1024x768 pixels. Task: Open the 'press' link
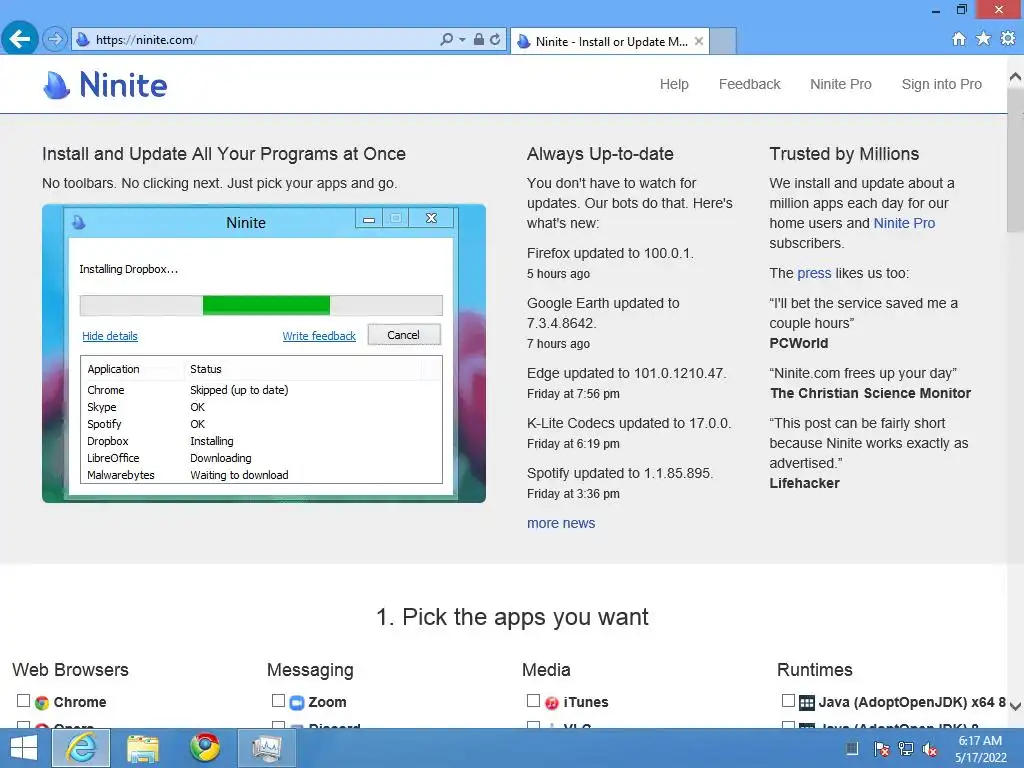coord(814,273)
